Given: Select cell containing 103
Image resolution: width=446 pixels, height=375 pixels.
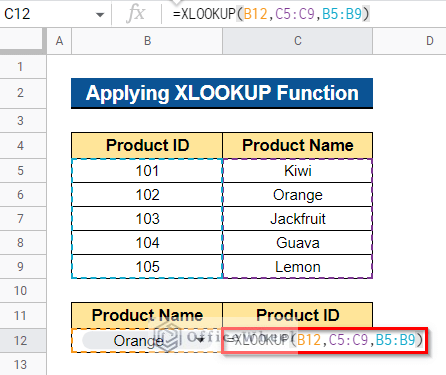Looking at the screenshot, I should (x=147, y=219).
